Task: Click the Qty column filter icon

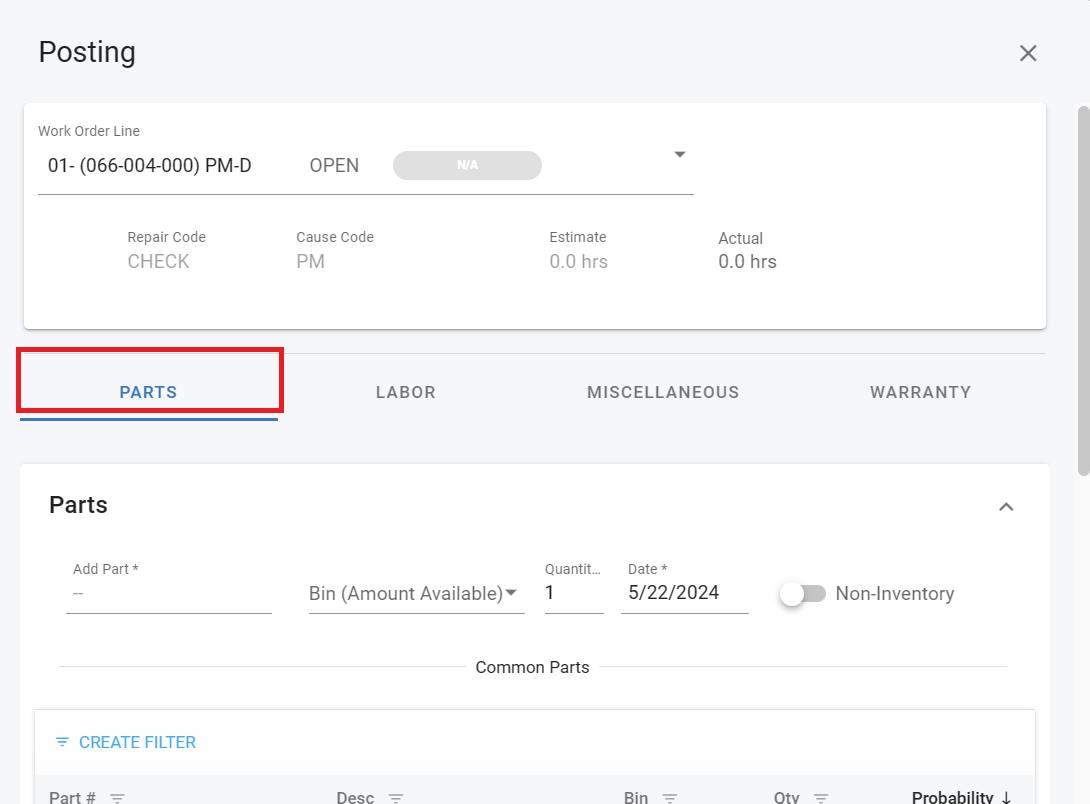Action: click(820, 797)
